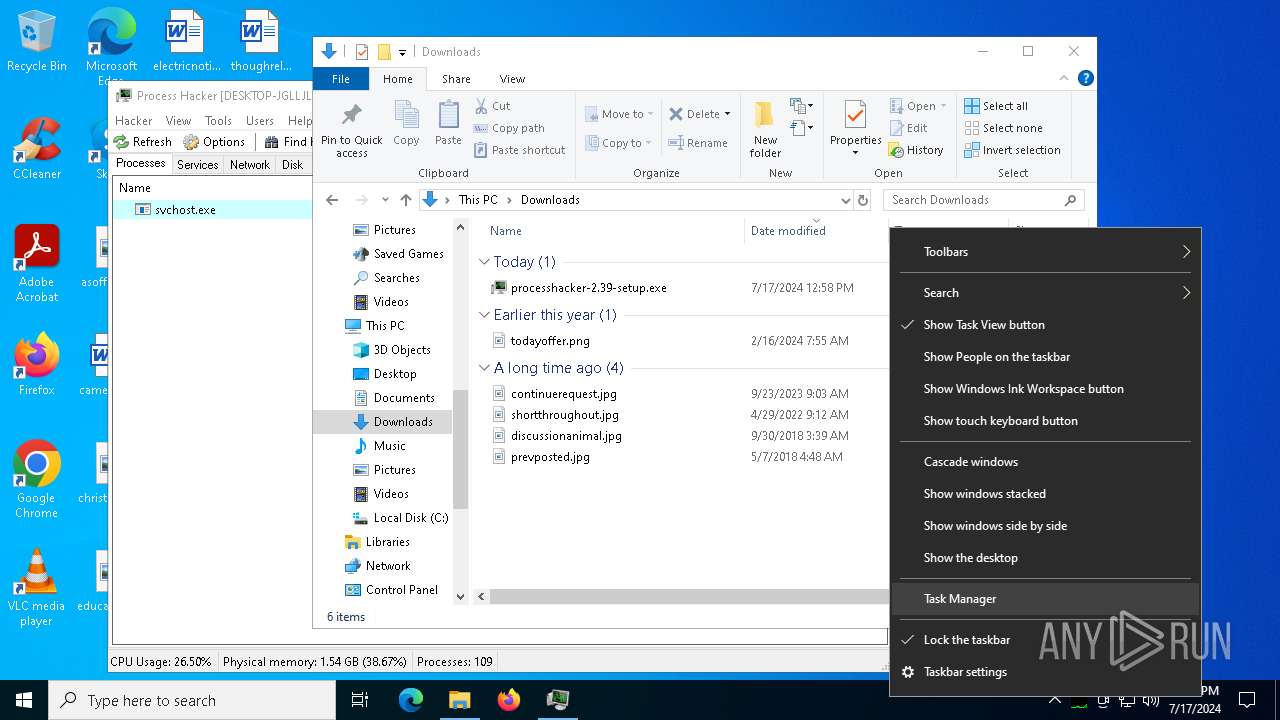Open the Copy to dropdown
1280x720 pixels.
pyautogui.click(x=618, y=143)
